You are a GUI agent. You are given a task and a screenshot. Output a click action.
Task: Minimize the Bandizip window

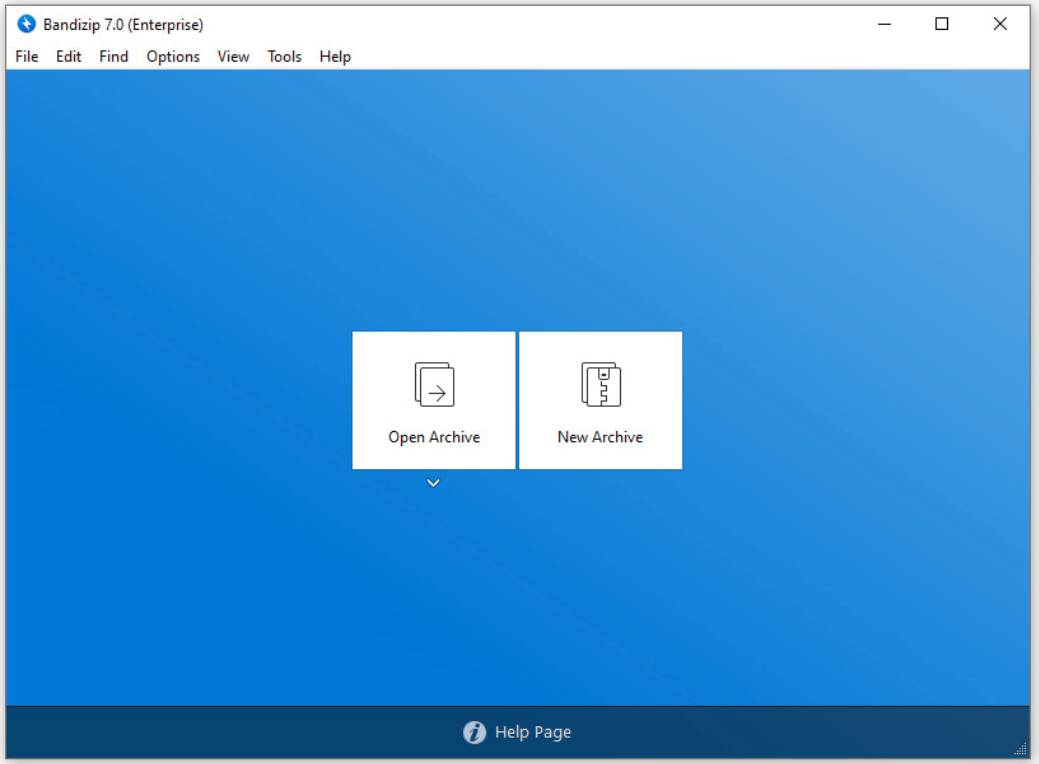(884, 24)
